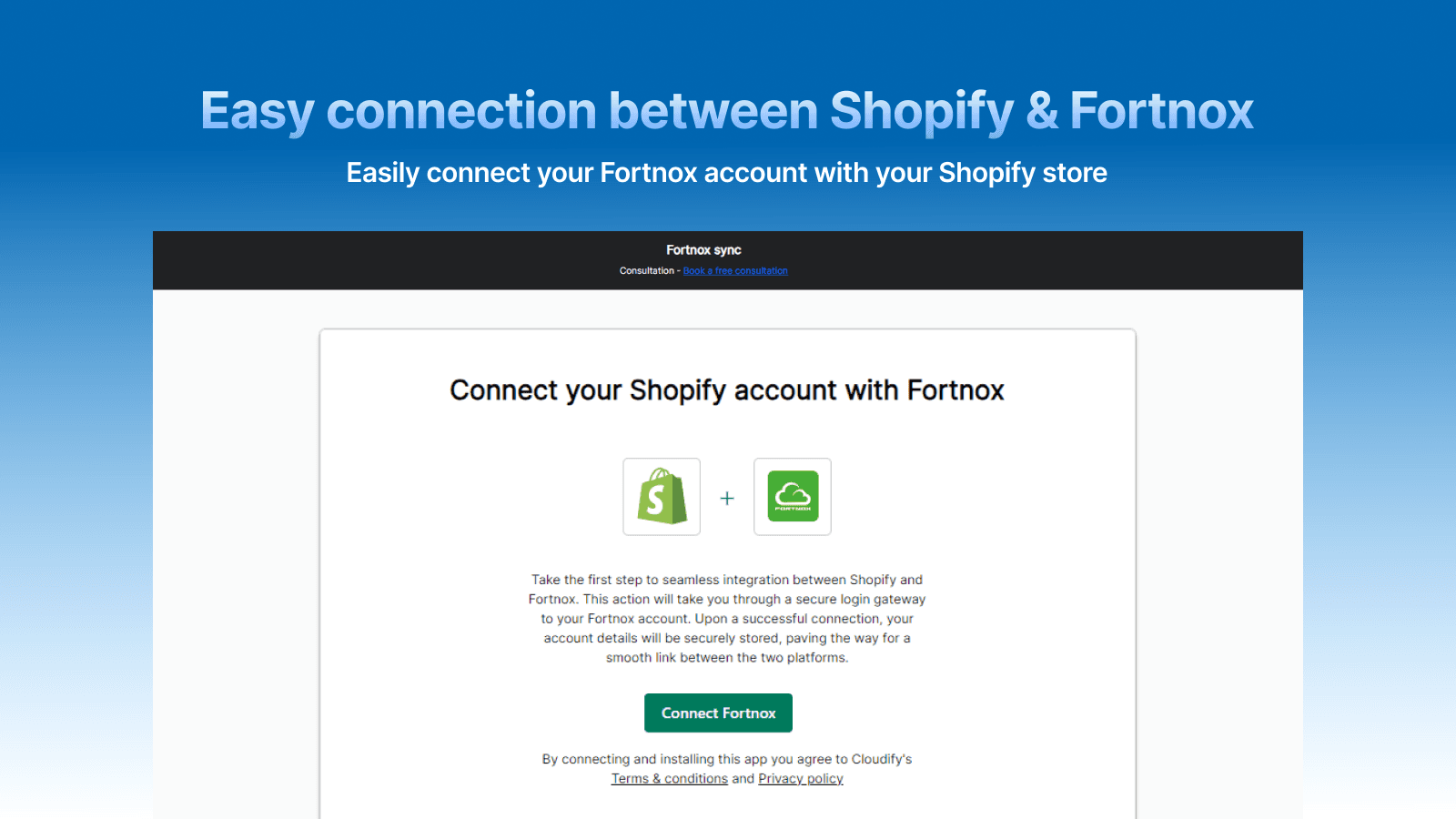This screenshot has width=1456, height=819.
Task: Click the green Fortnox cloud logo
Action: coord(793,497)
